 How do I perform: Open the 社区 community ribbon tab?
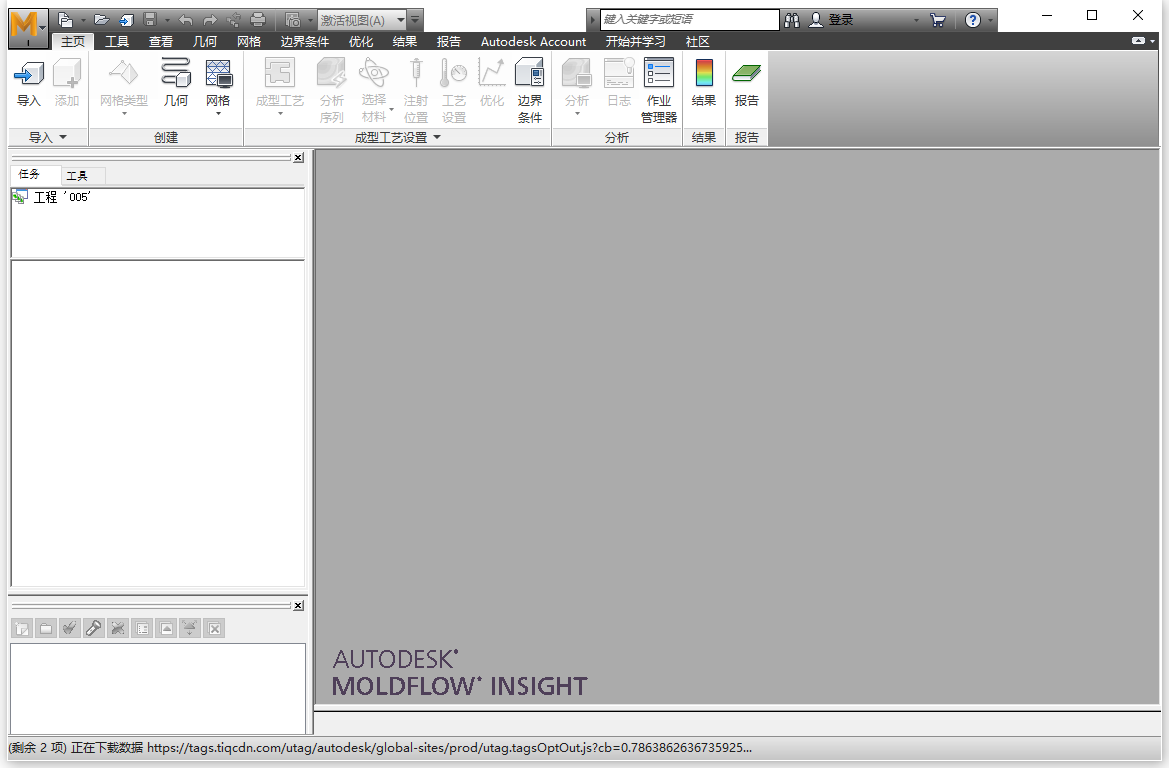698,42
